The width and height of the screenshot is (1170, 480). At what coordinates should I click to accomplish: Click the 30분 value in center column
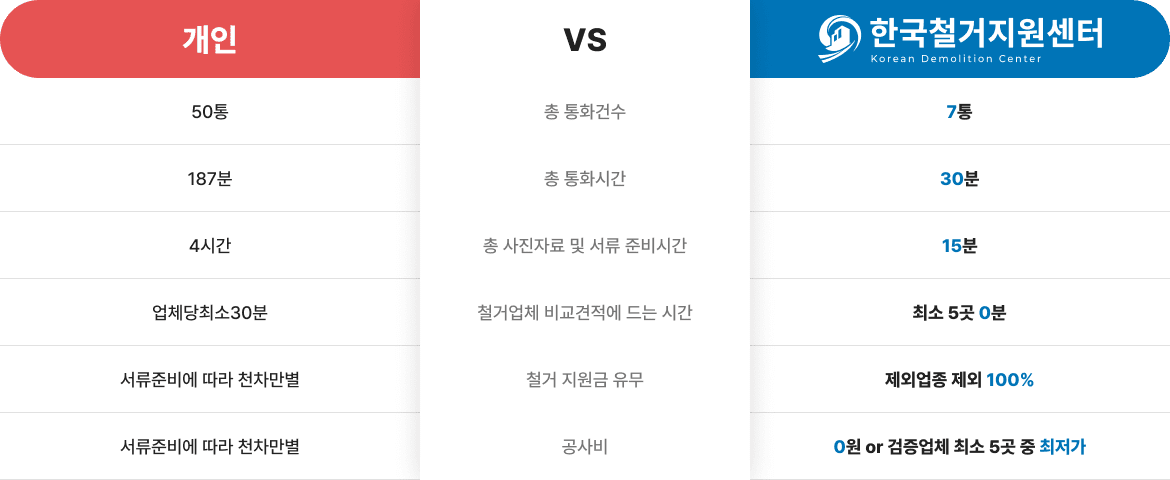click(x=960, y=179)
